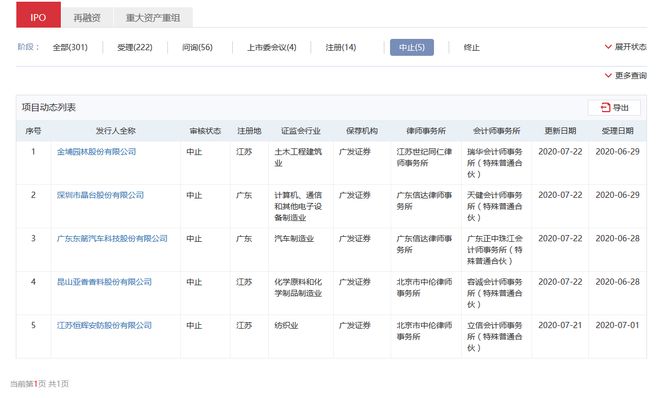
Task: Expand 更多查询 search options
Action: tap(625, 75)
